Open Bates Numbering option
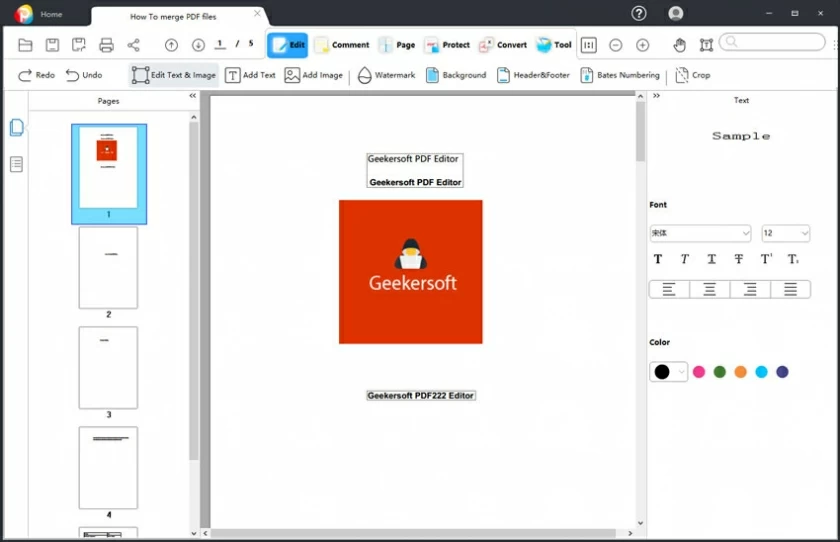 pyautogui.click(x=620, y=75)
